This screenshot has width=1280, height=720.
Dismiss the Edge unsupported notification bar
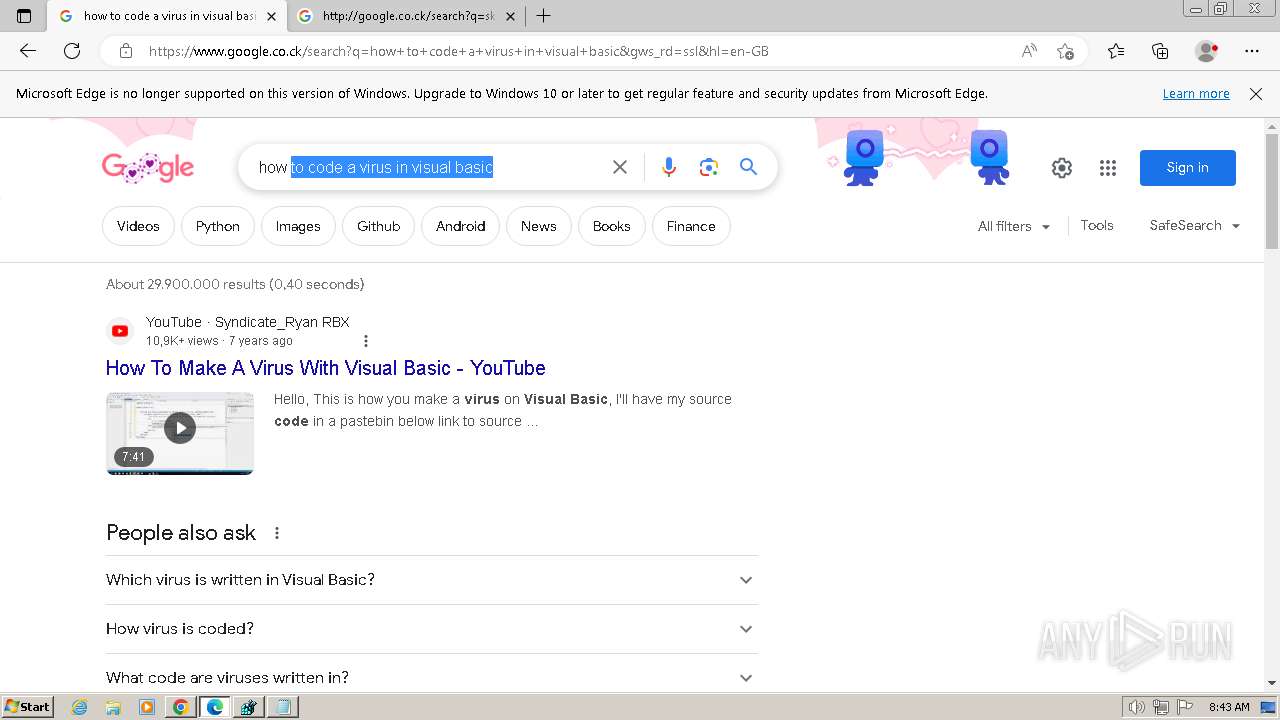pyautogui.click(x=1256, y=94)
